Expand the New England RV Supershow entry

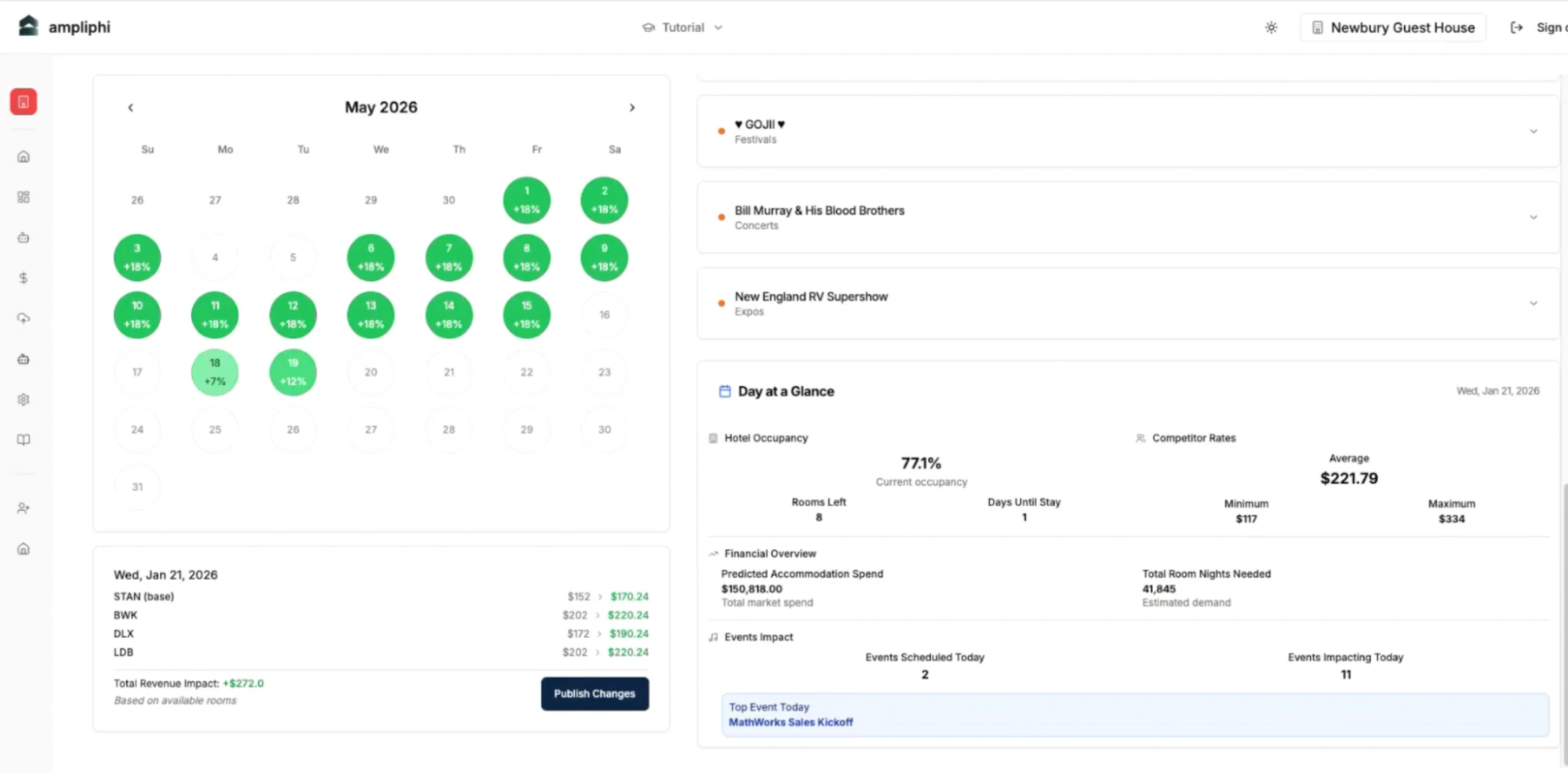[1533, 302]
